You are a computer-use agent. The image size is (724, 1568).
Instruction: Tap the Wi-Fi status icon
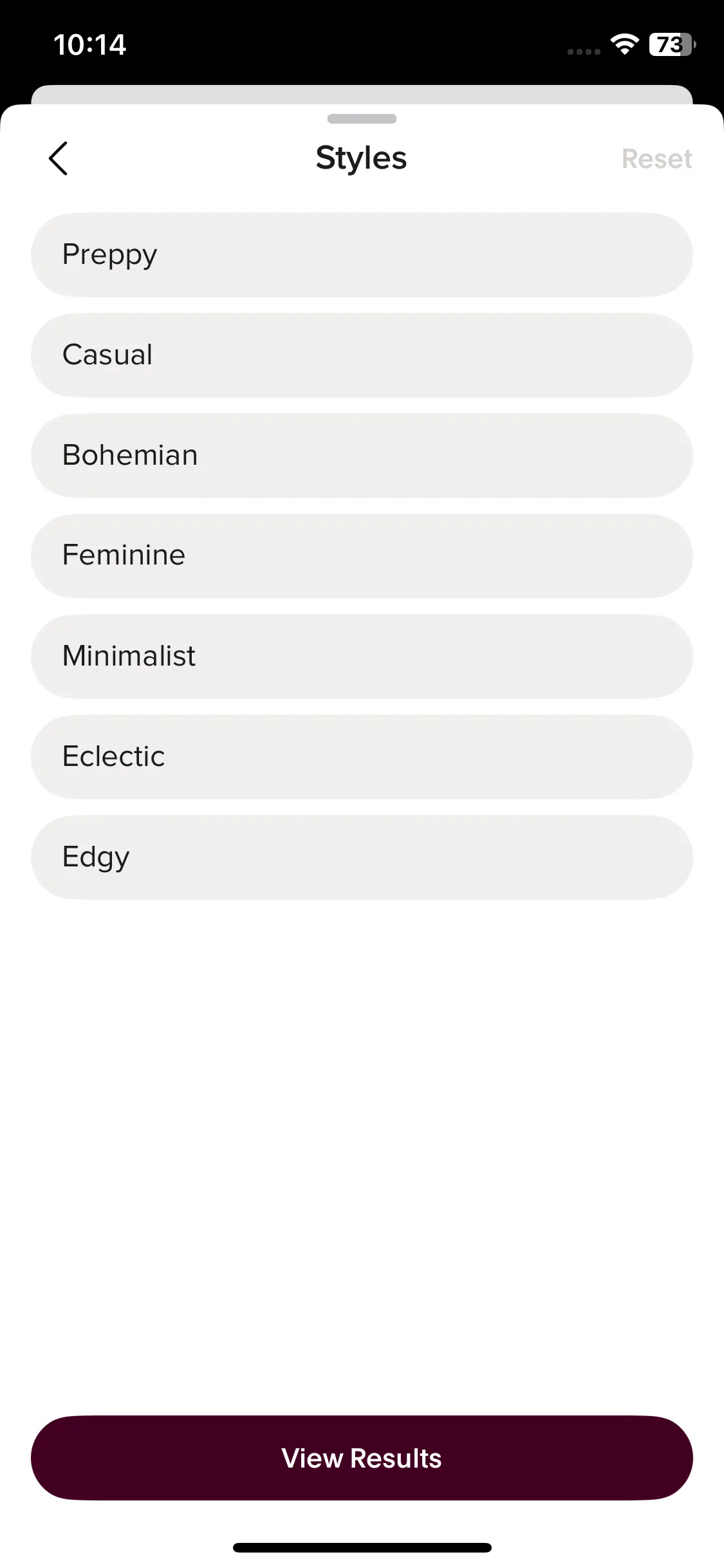pos(624,44)
